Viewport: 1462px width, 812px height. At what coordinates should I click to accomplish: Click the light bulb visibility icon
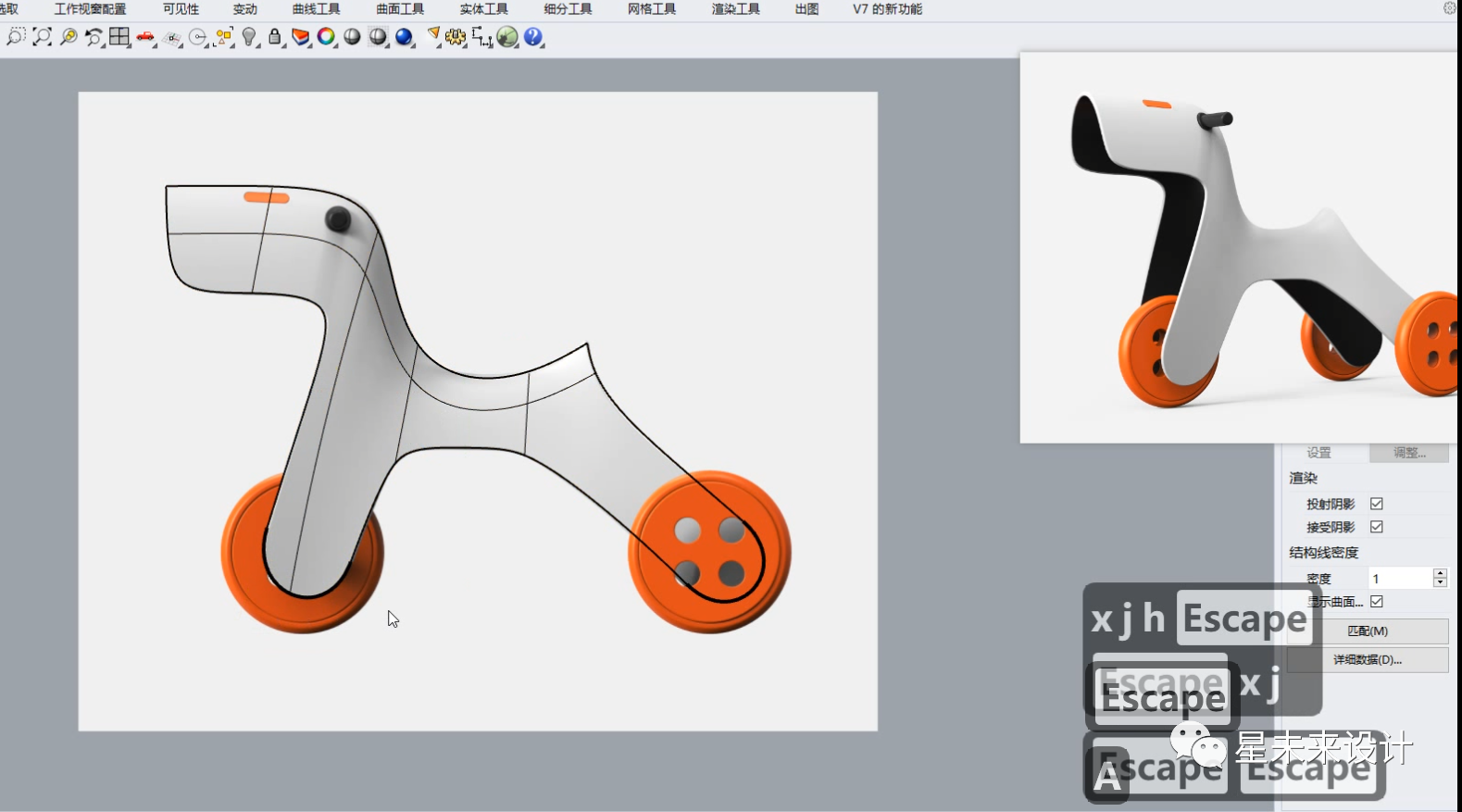pos(249,37)
